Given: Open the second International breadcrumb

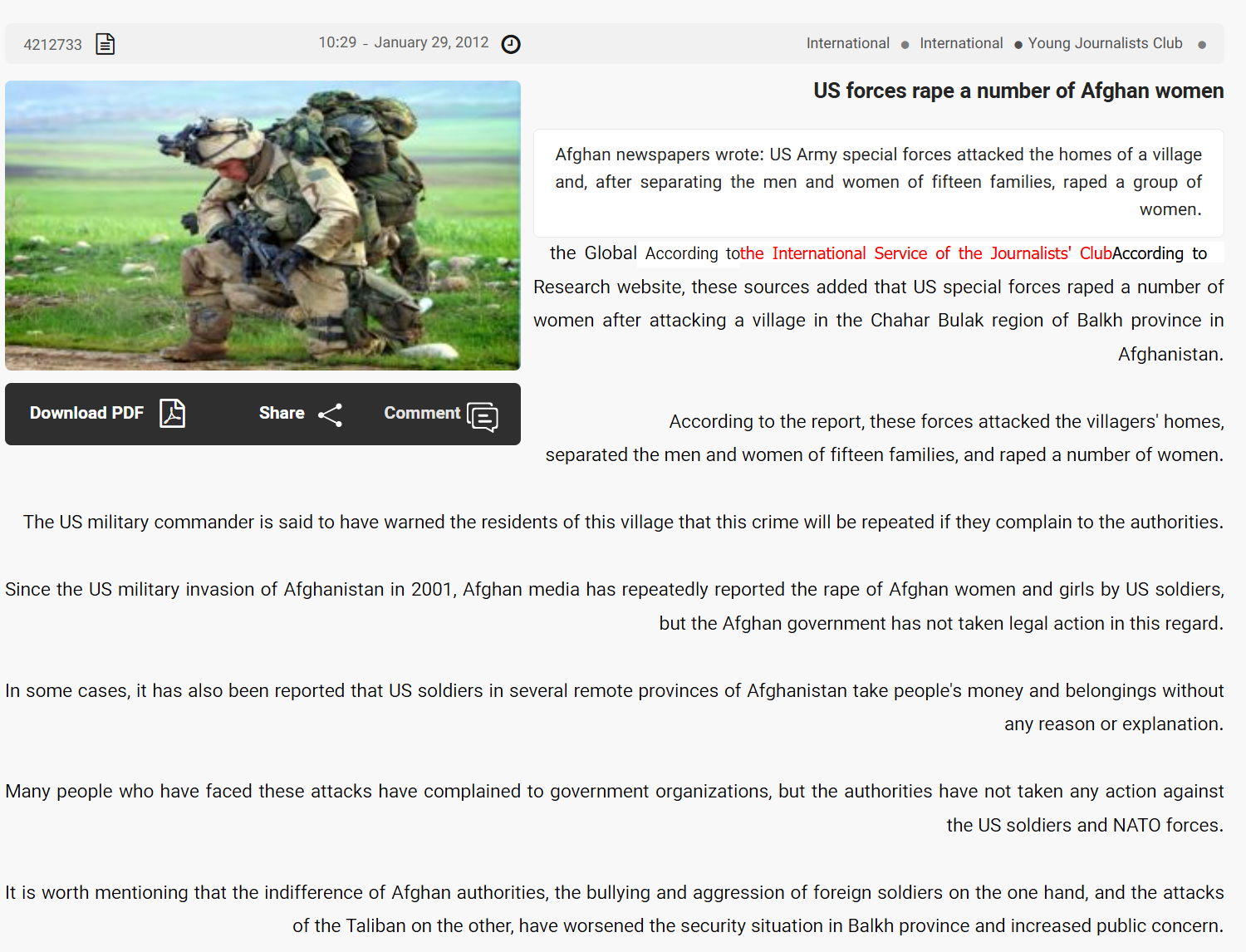Looking at the screenshot, I should tap(960, 43).
